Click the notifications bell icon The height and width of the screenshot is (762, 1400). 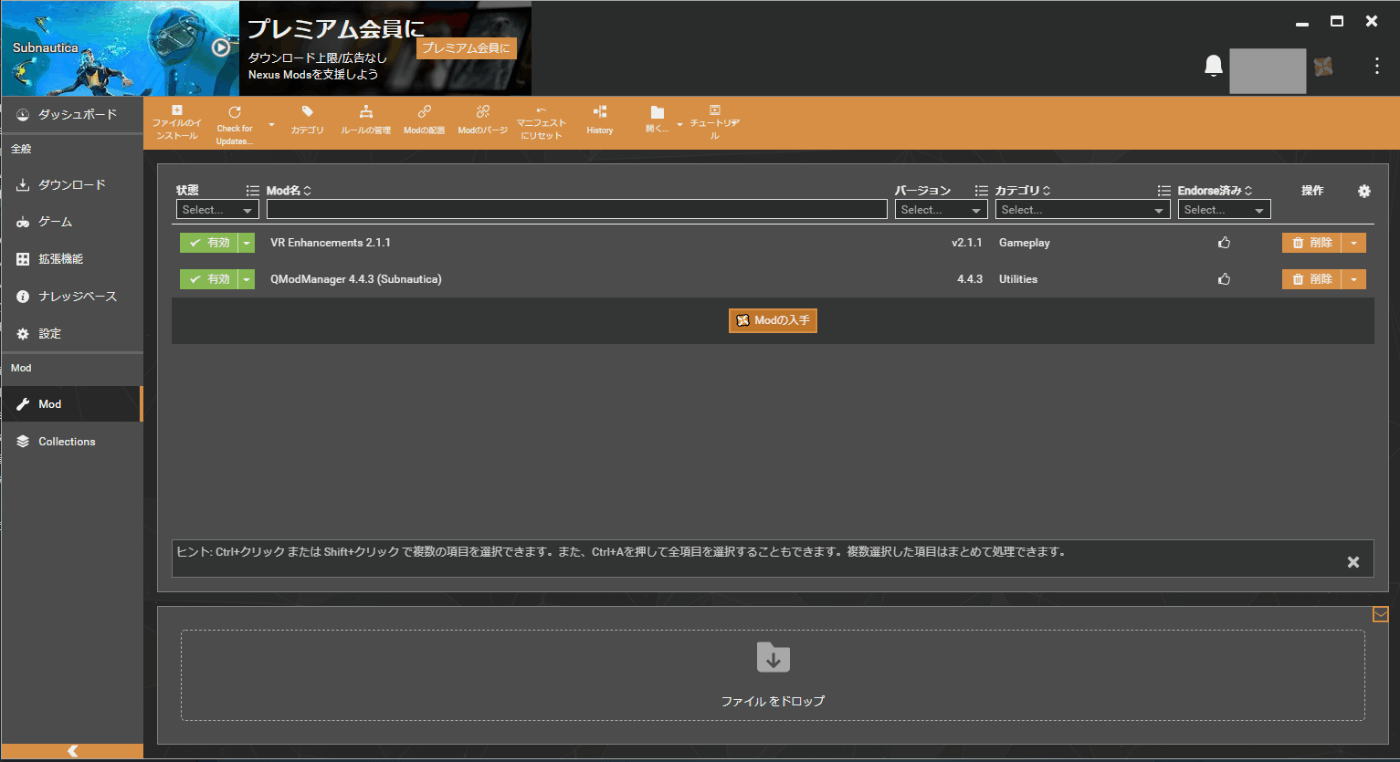(x=1213, y=67)
